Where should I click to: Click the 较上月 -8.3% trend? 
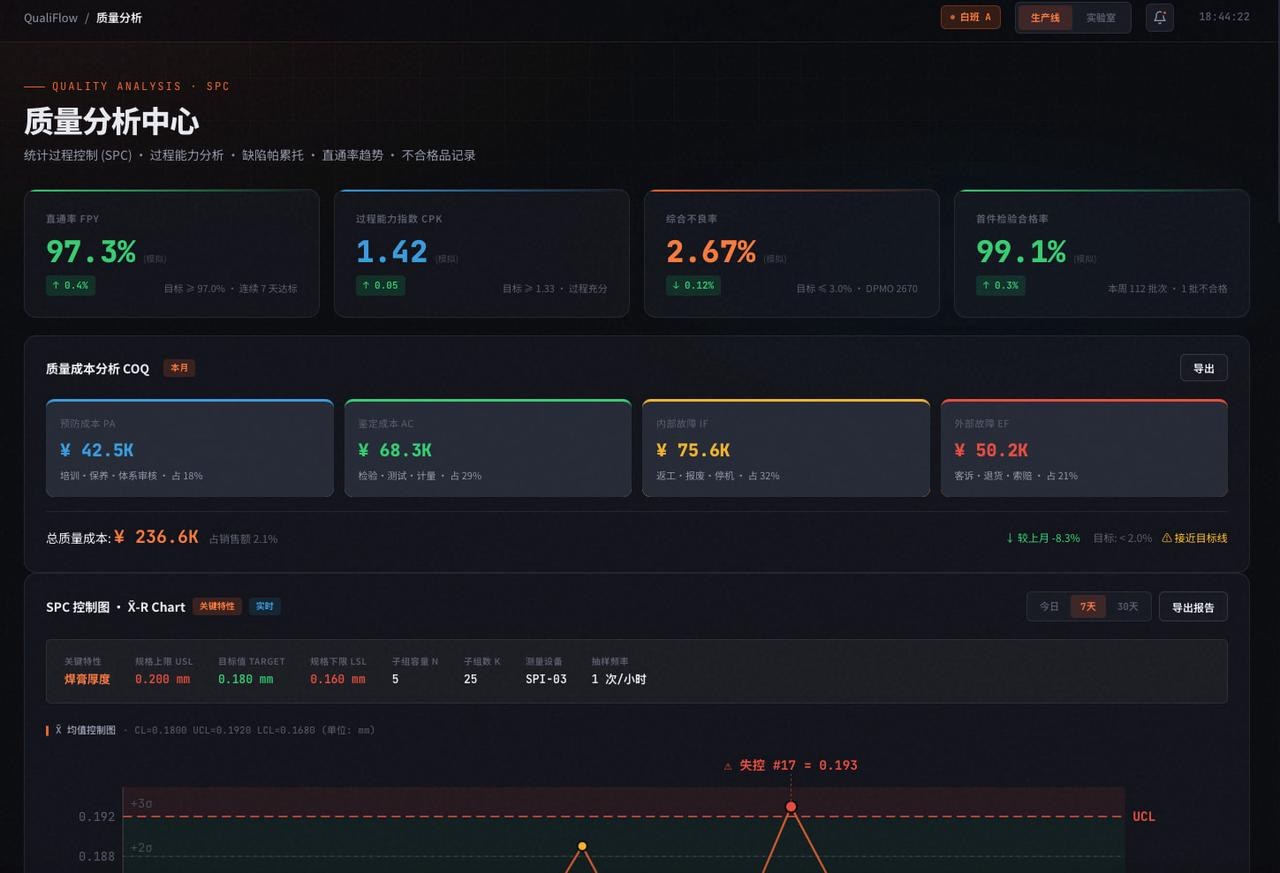pos(1043,538)
